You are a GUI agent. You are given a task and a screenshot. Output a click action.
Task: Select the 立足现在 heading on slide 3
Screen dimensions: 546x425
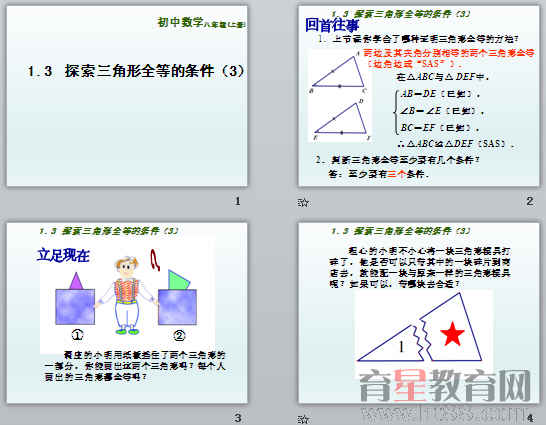(63, 255)
